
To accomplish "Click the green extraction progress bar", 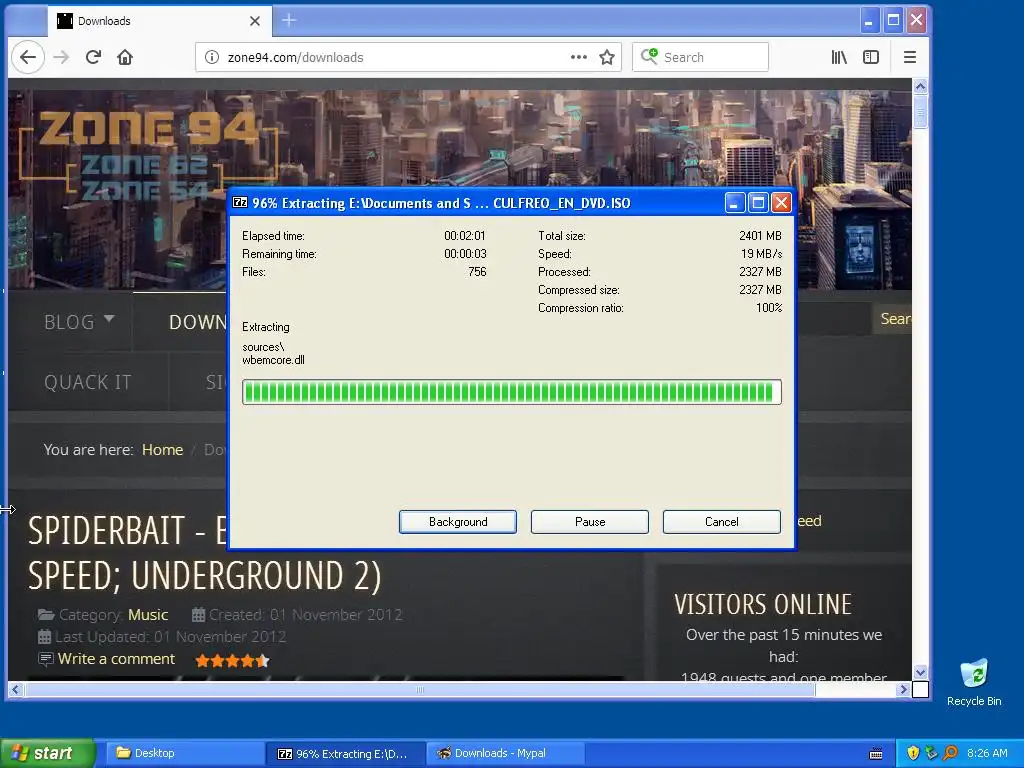I will [511, 392].
